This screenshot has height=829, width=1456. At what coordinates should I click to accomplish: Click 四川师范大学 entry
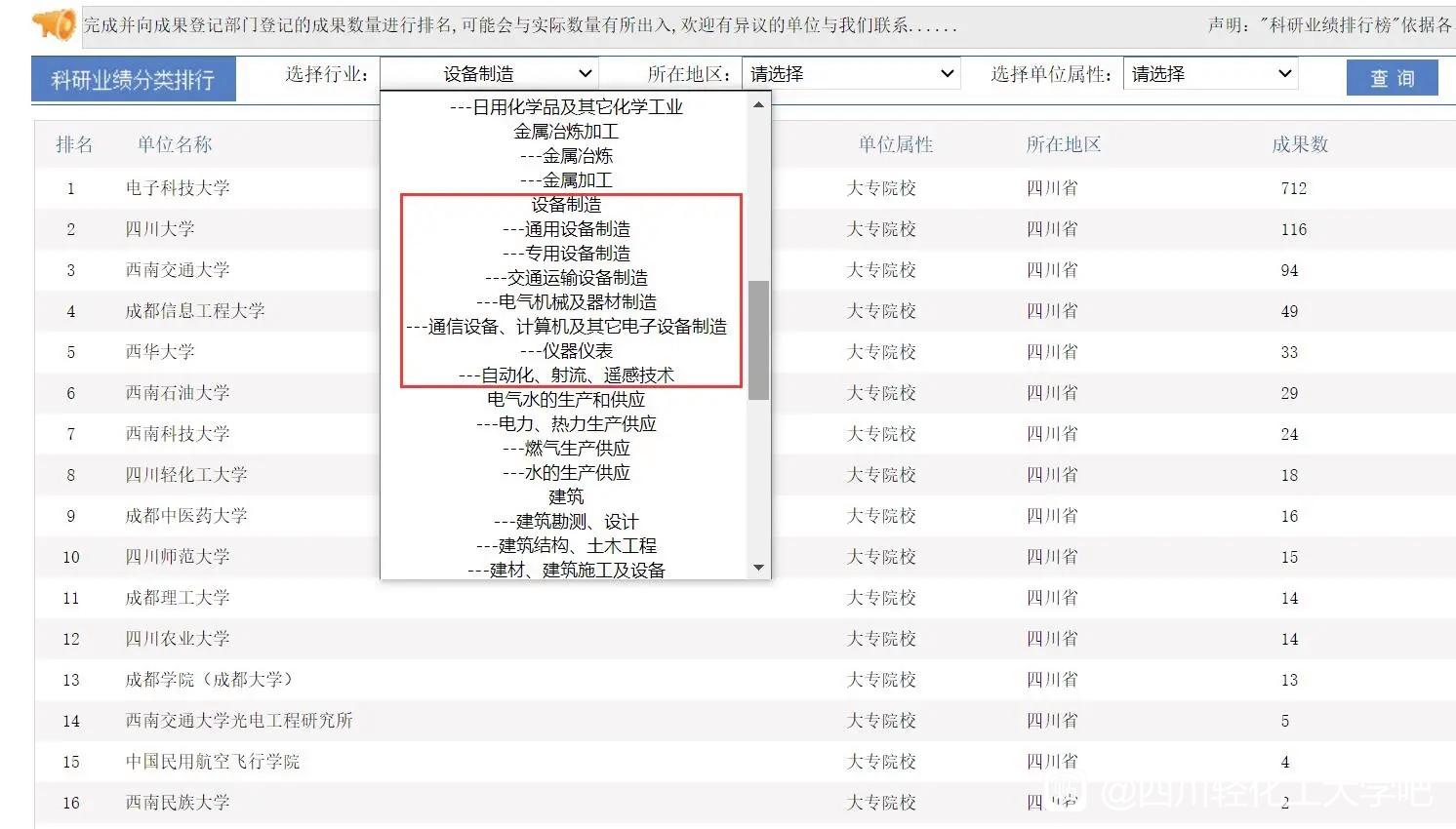178,557
